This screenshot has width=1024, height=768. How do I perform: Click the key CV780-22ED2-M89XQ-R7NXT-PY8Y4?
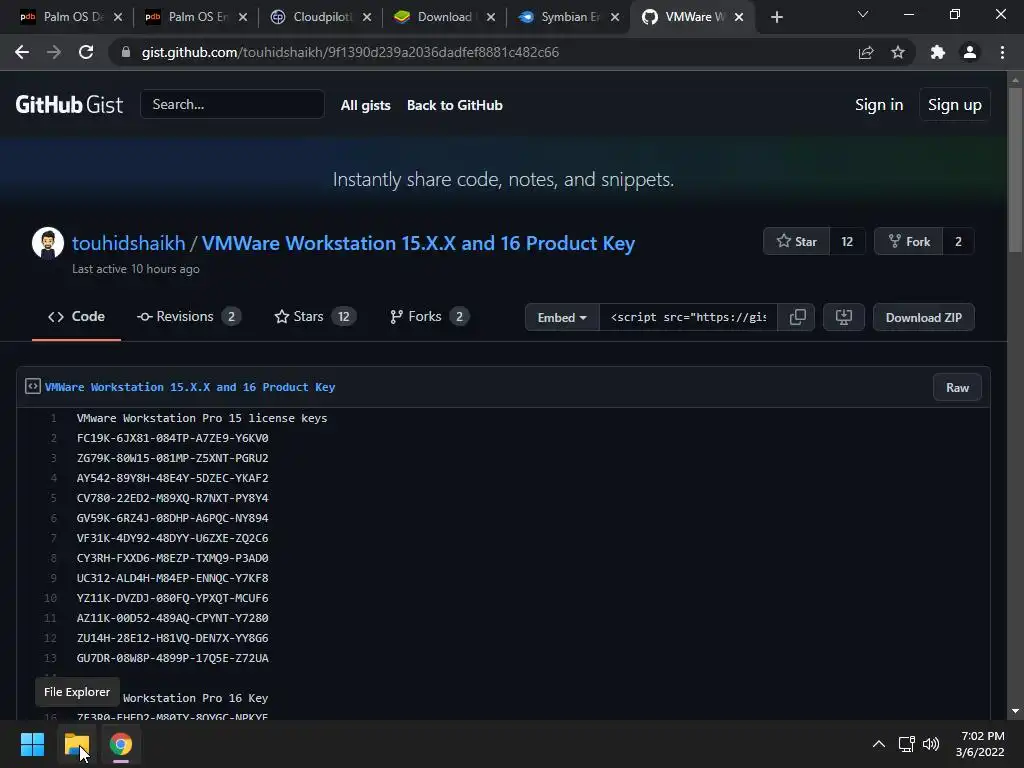point(172,498)
